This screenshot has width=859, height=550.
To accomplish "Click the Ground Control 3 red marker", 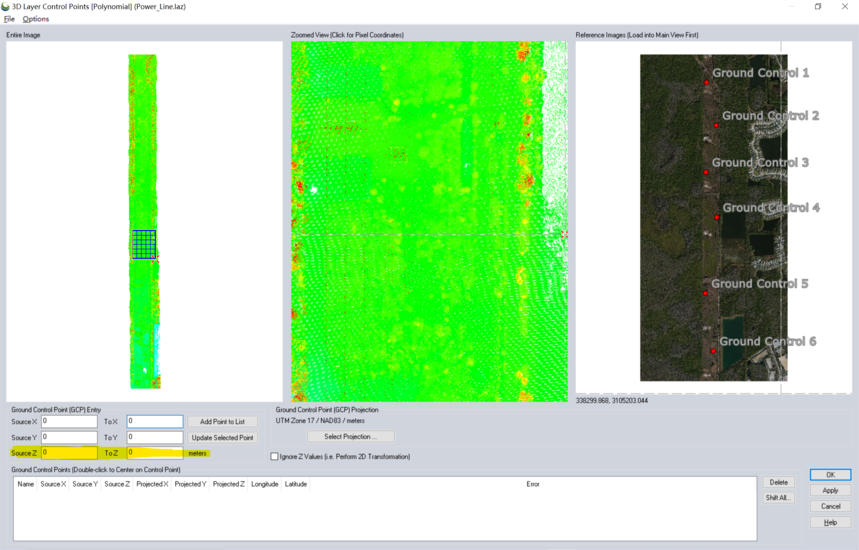I will pyautogui.click(x=706, y=172).
